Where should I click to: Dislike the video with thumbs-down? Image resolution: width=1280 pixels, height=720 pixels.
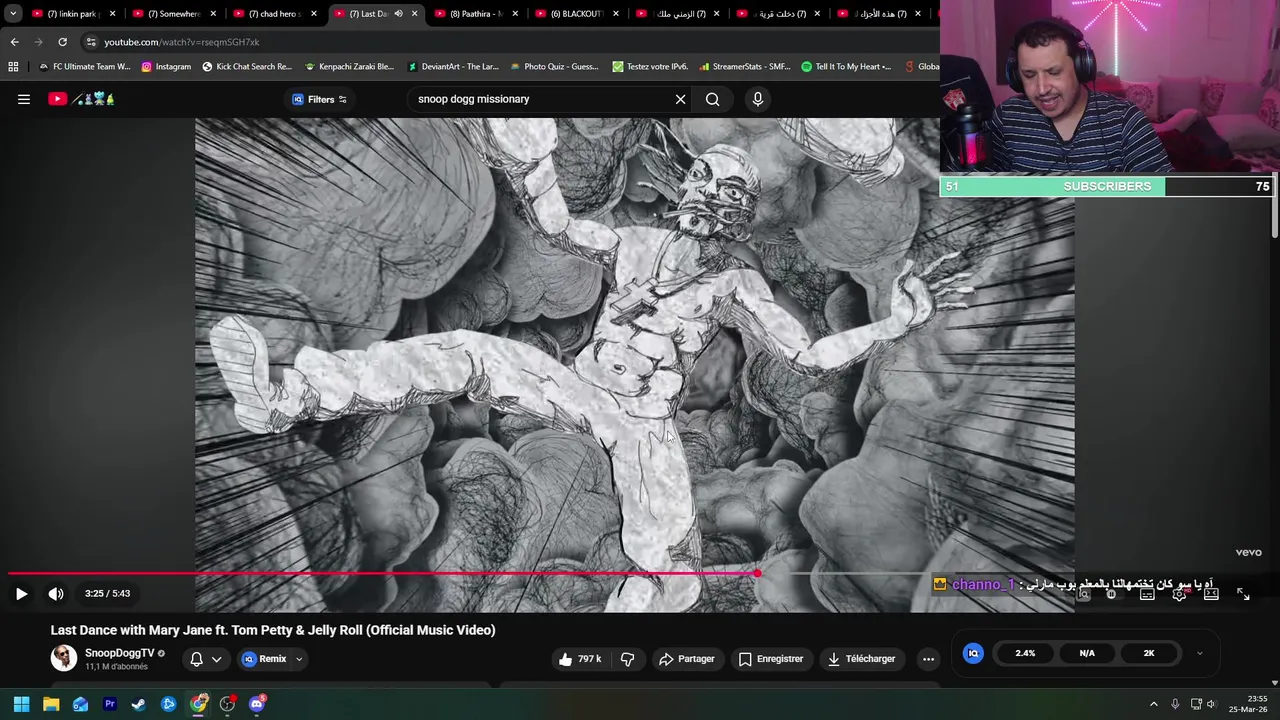[x=627, y=659]
